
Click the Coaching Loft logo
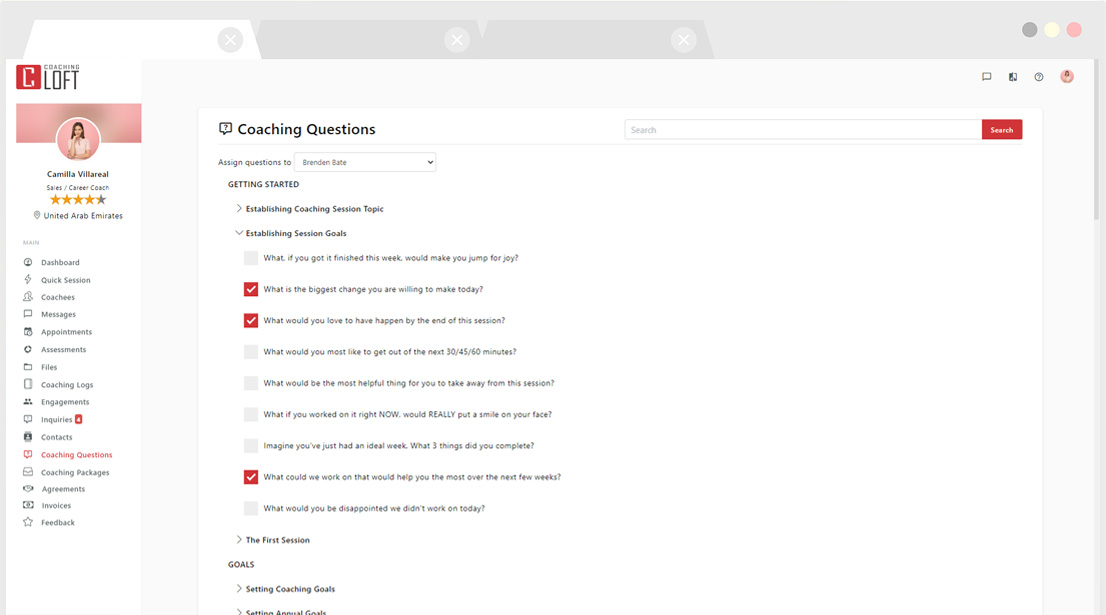coord(47,77)
